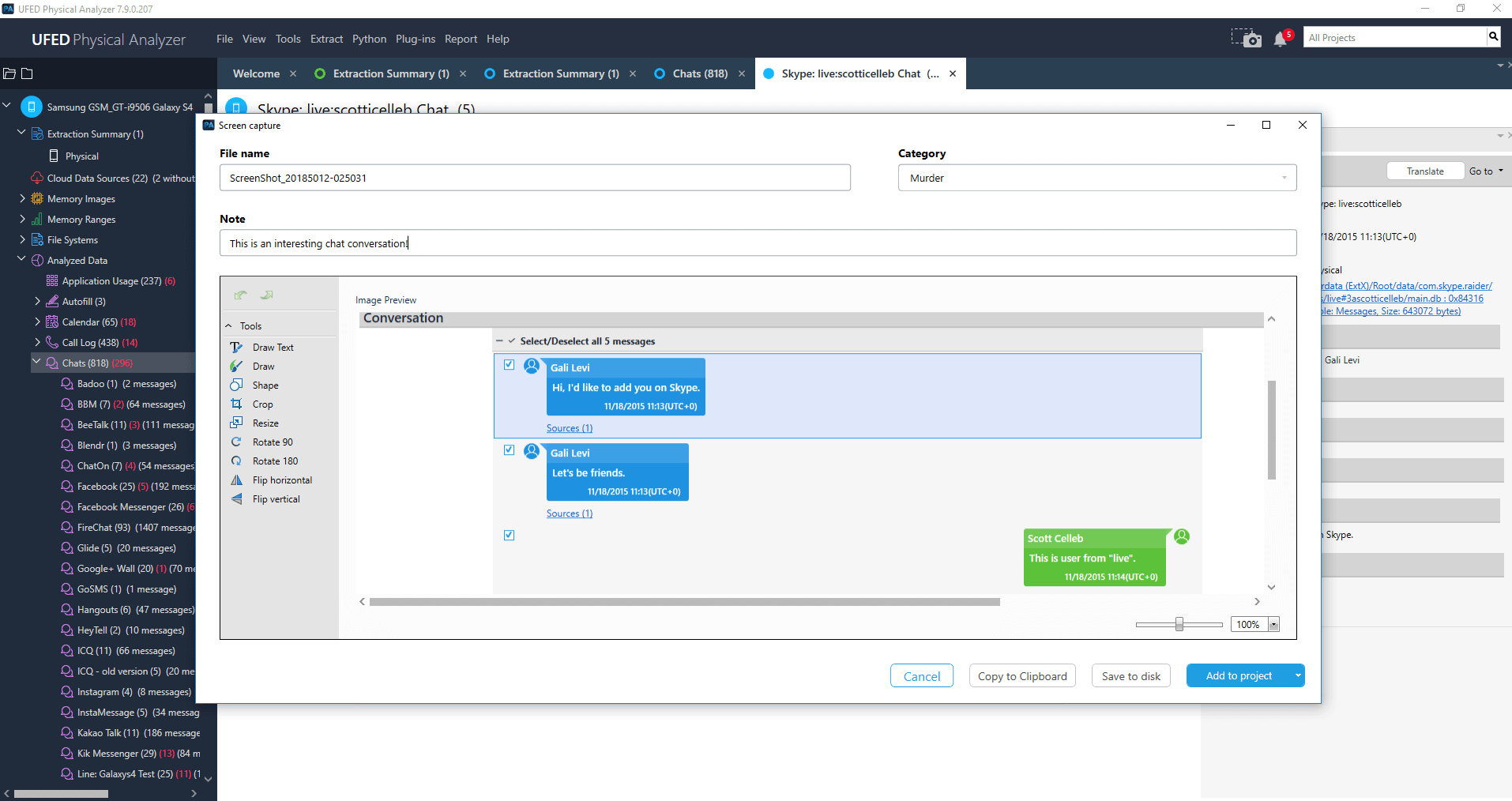The width and height of the screenshot is (1512, 801).
Task: Close the Skype live:scotticelleb Chat tab
Action: coord(953,73)
